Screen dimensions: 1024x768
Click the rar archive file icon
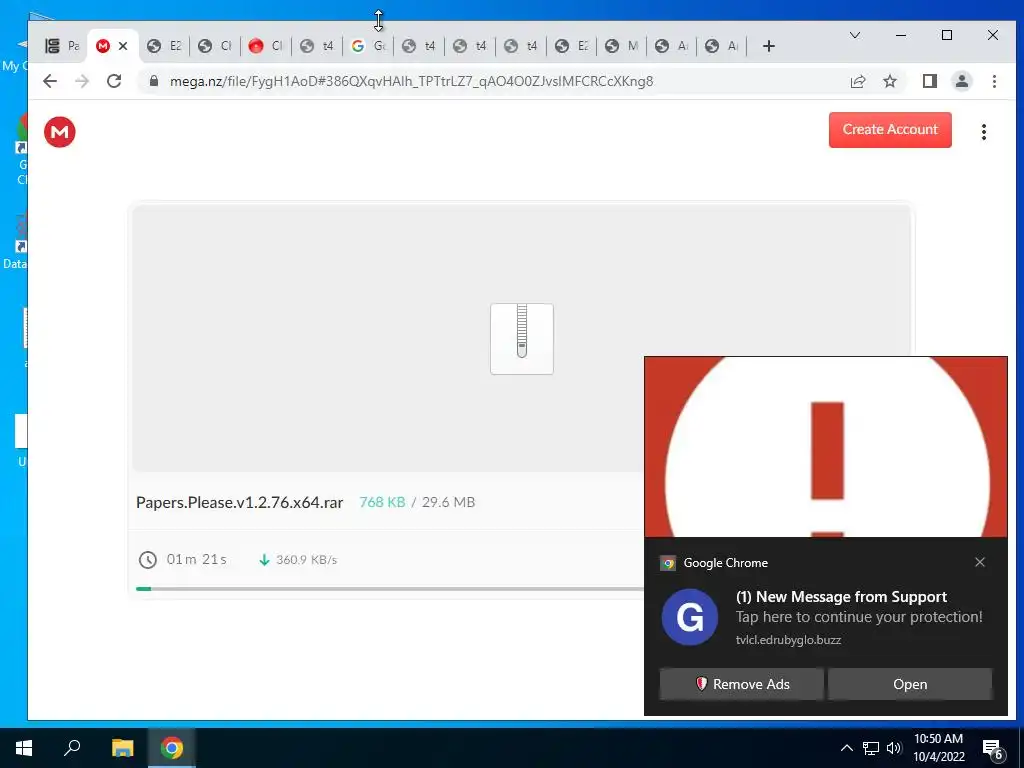point(522,339)
